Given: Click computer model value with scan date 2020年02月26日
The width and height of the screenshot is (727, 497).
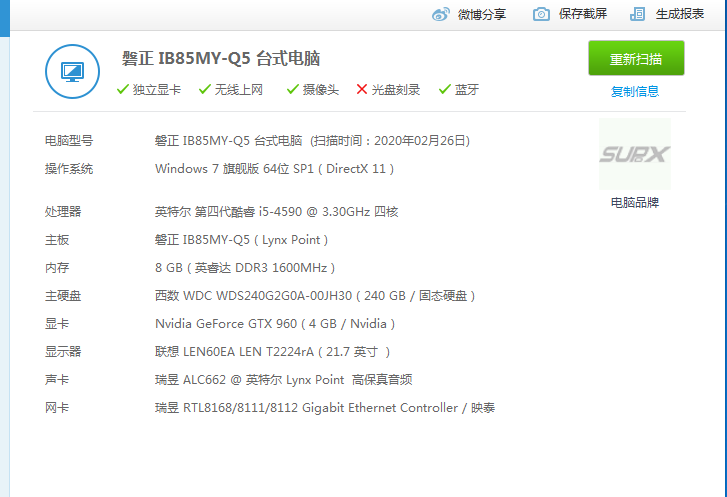Looking at the screenshot, I should [x=312, y=140].
